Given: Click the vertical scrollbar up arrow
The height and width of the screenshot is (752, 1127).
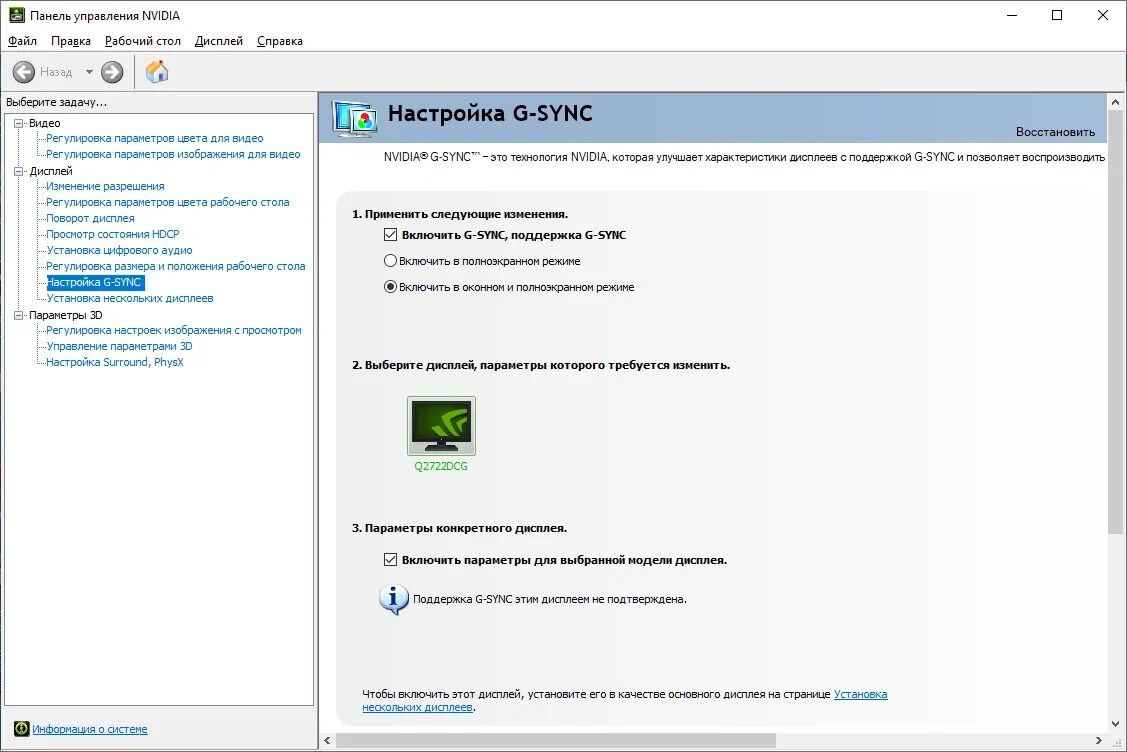Looking at the screenshot, I should coord(1116,102).
